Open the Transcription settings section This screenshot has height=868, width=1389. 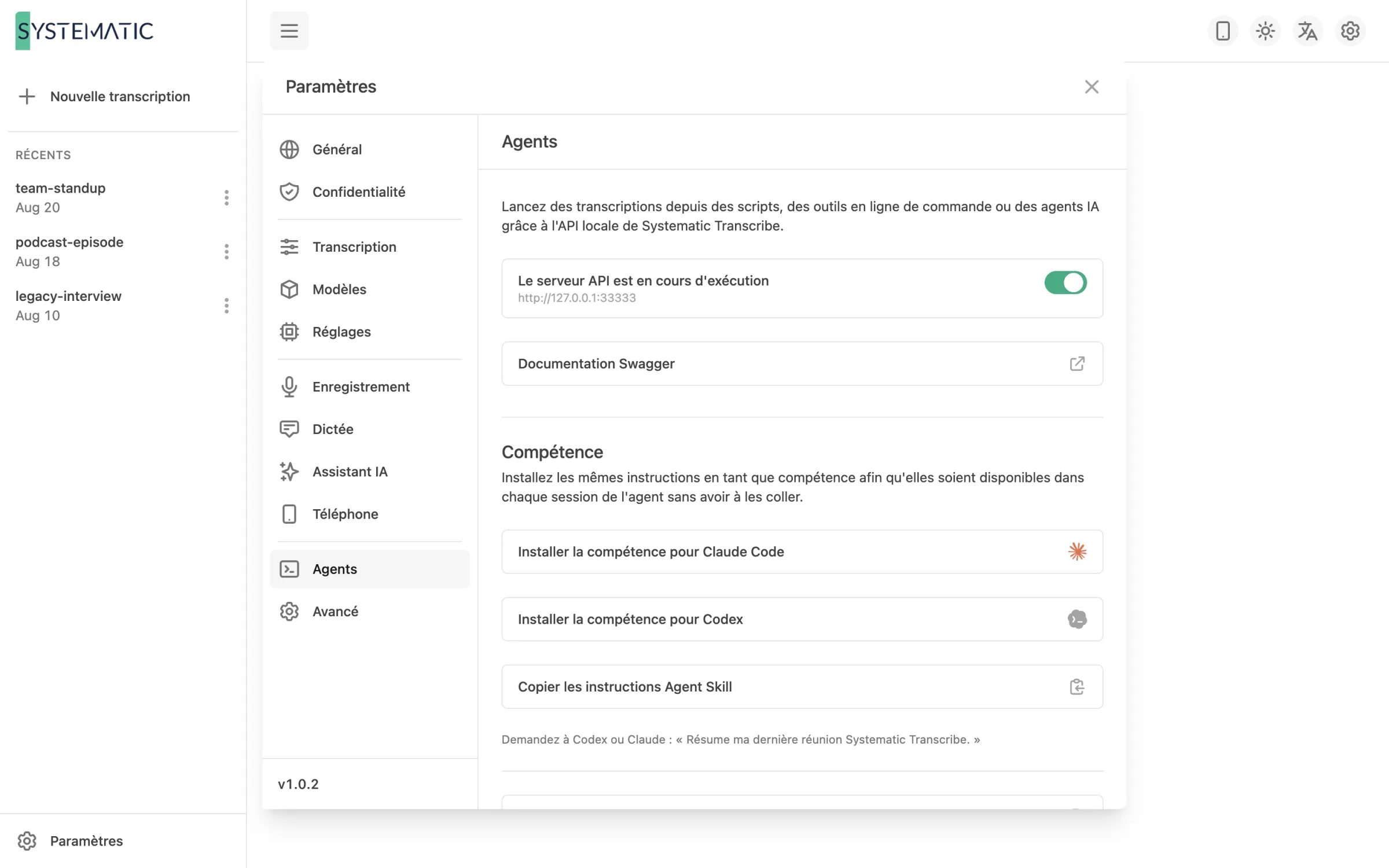pyautogui.click(x=370, y=247)
